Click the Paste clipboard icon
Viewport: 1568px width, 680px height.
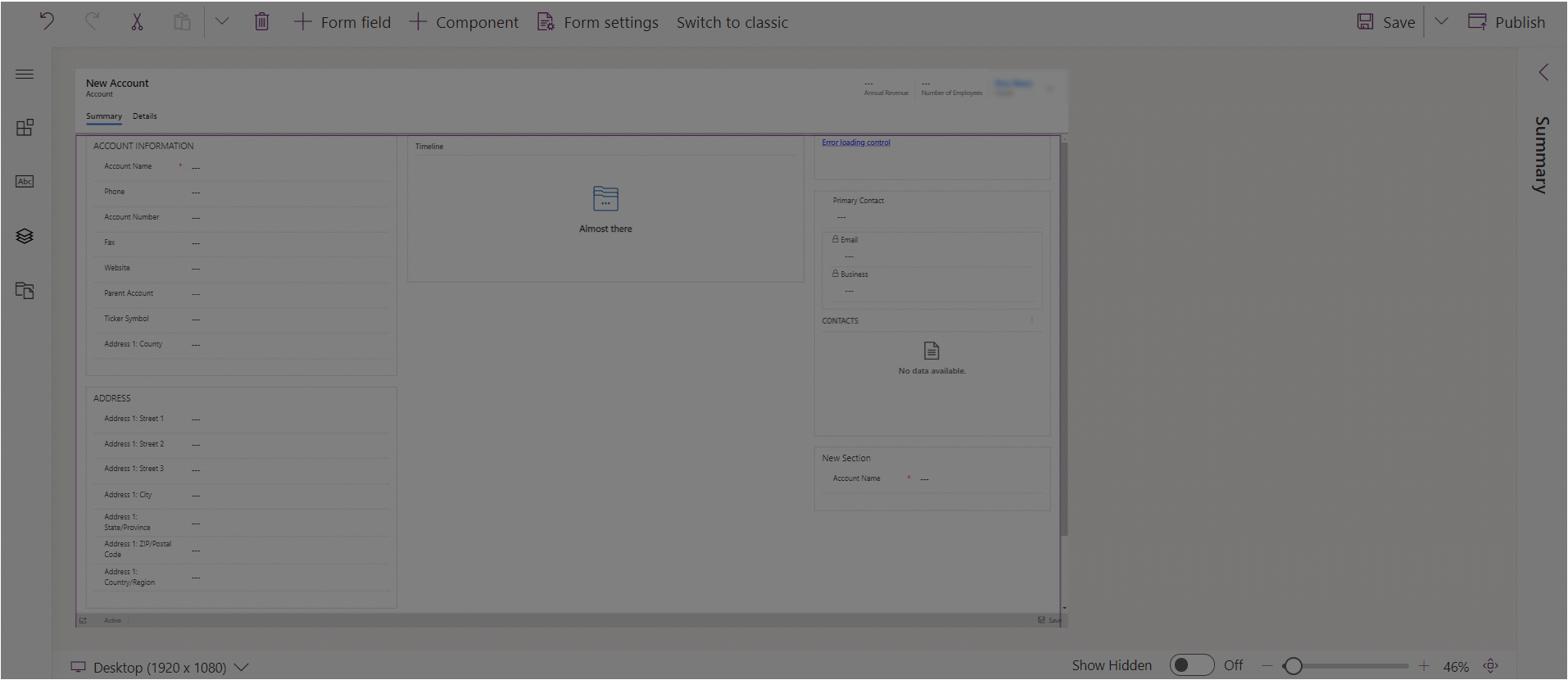(182, 21)
